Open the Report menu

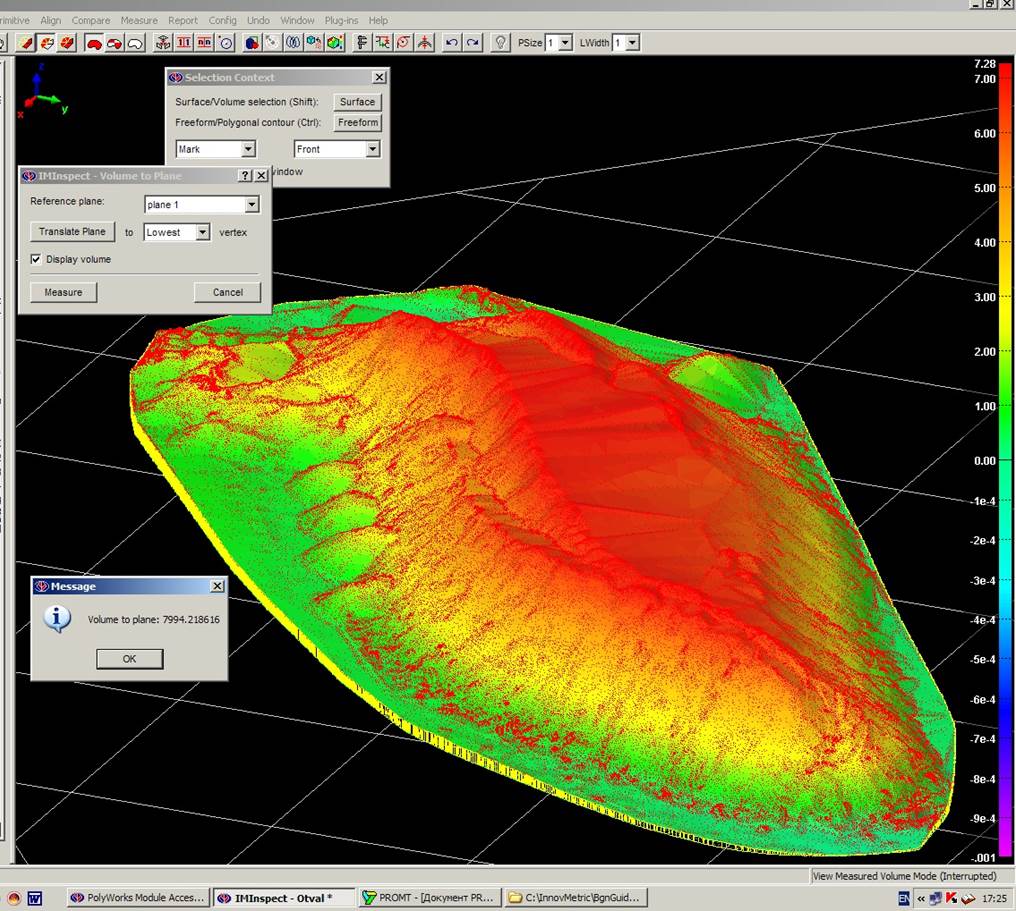(183, 20)
